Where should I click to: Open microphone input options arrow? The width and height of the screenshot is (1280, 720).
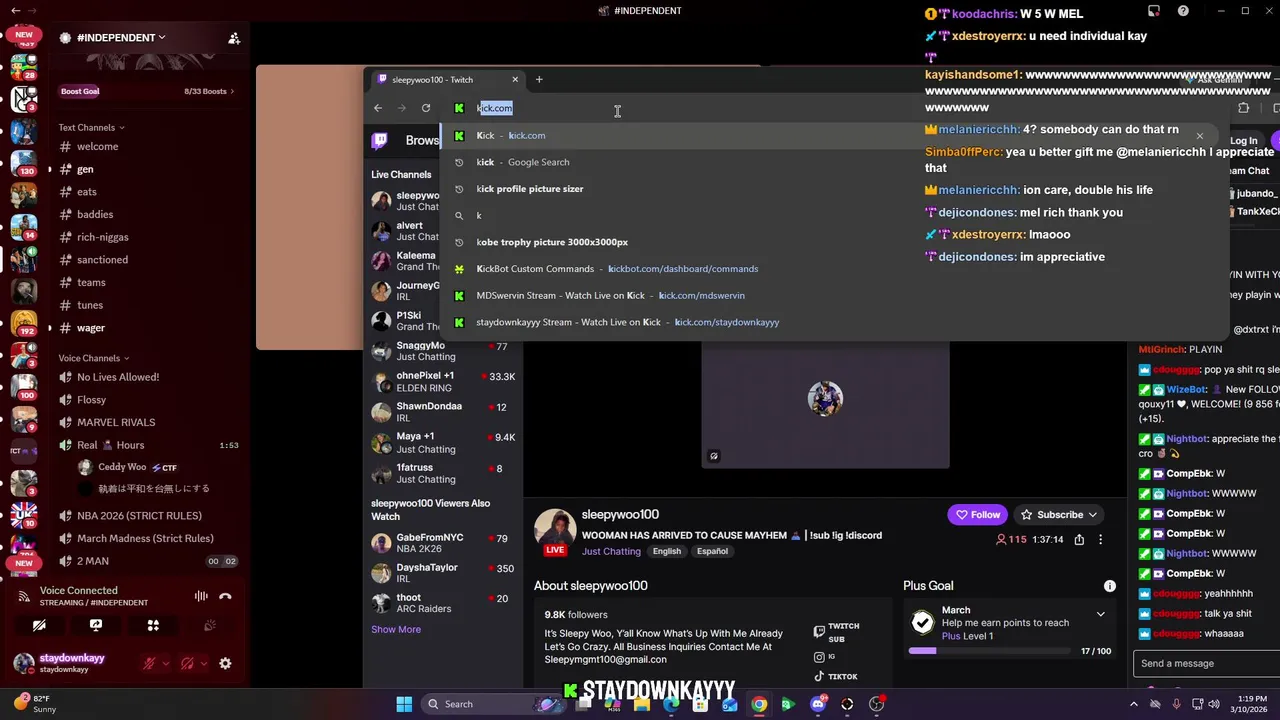[x=166, y=663]
